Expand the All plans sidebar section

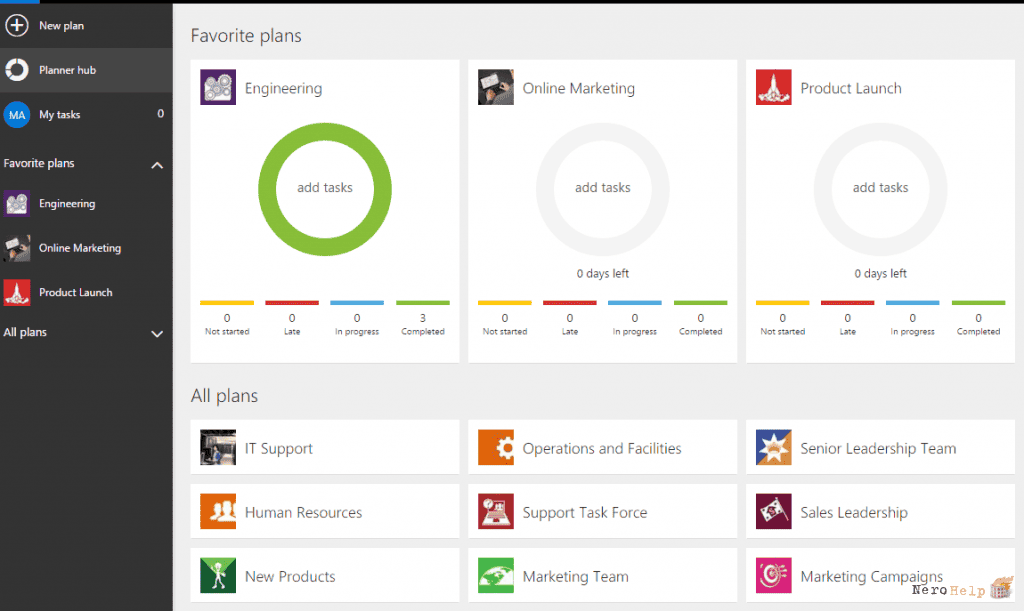157,334
